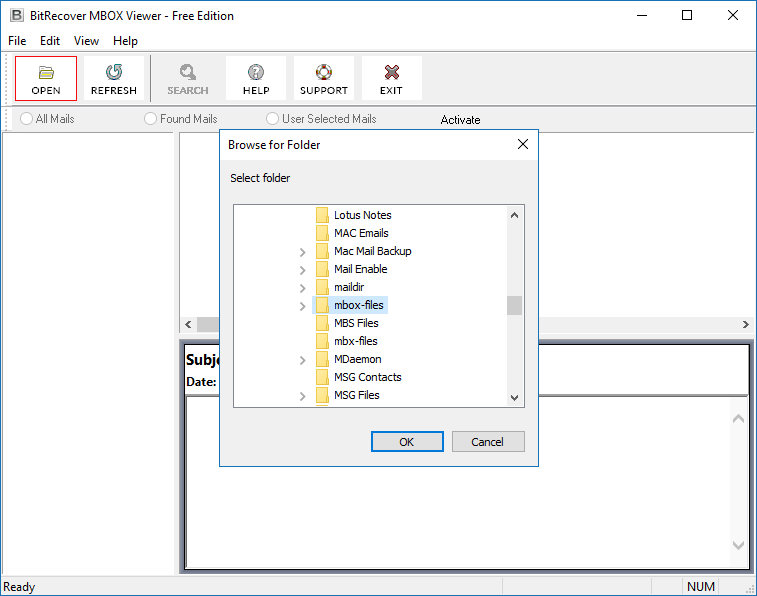757x596 pixels.
Task: Click Cancel in Browse for Folder
Action: click(x=488, y=442)
